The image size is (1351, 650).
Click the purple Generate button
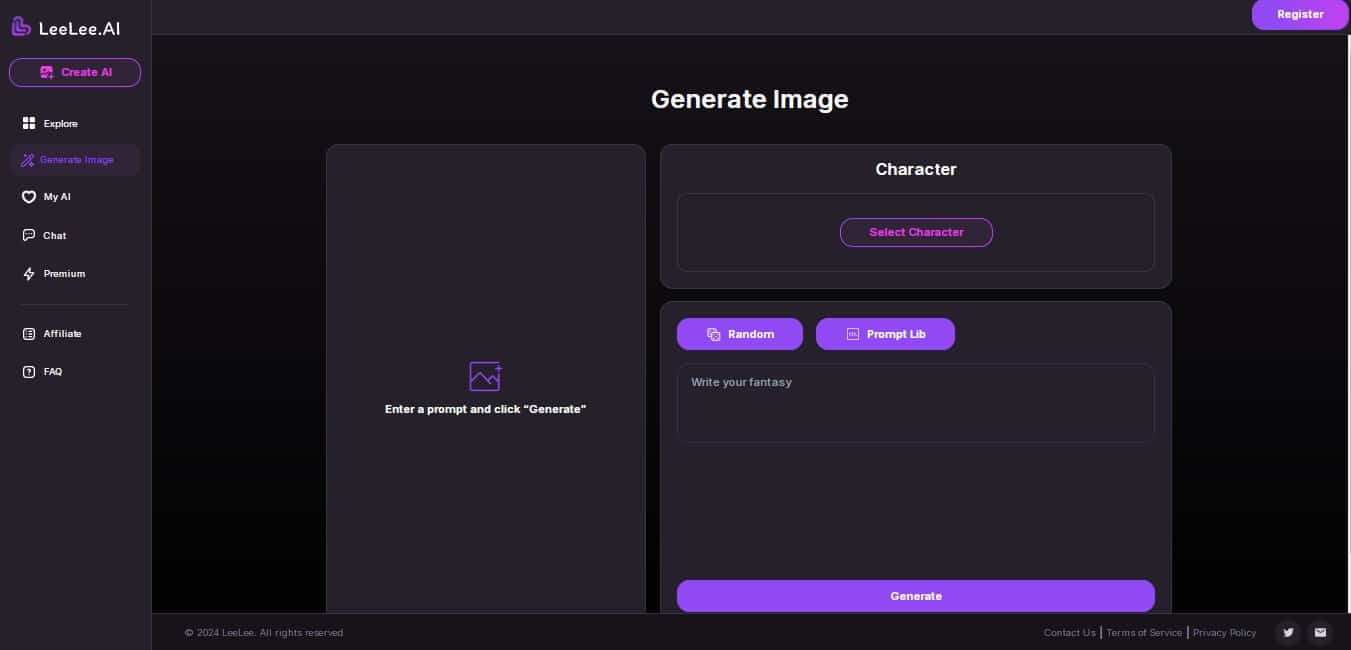(x=916, y=596)
